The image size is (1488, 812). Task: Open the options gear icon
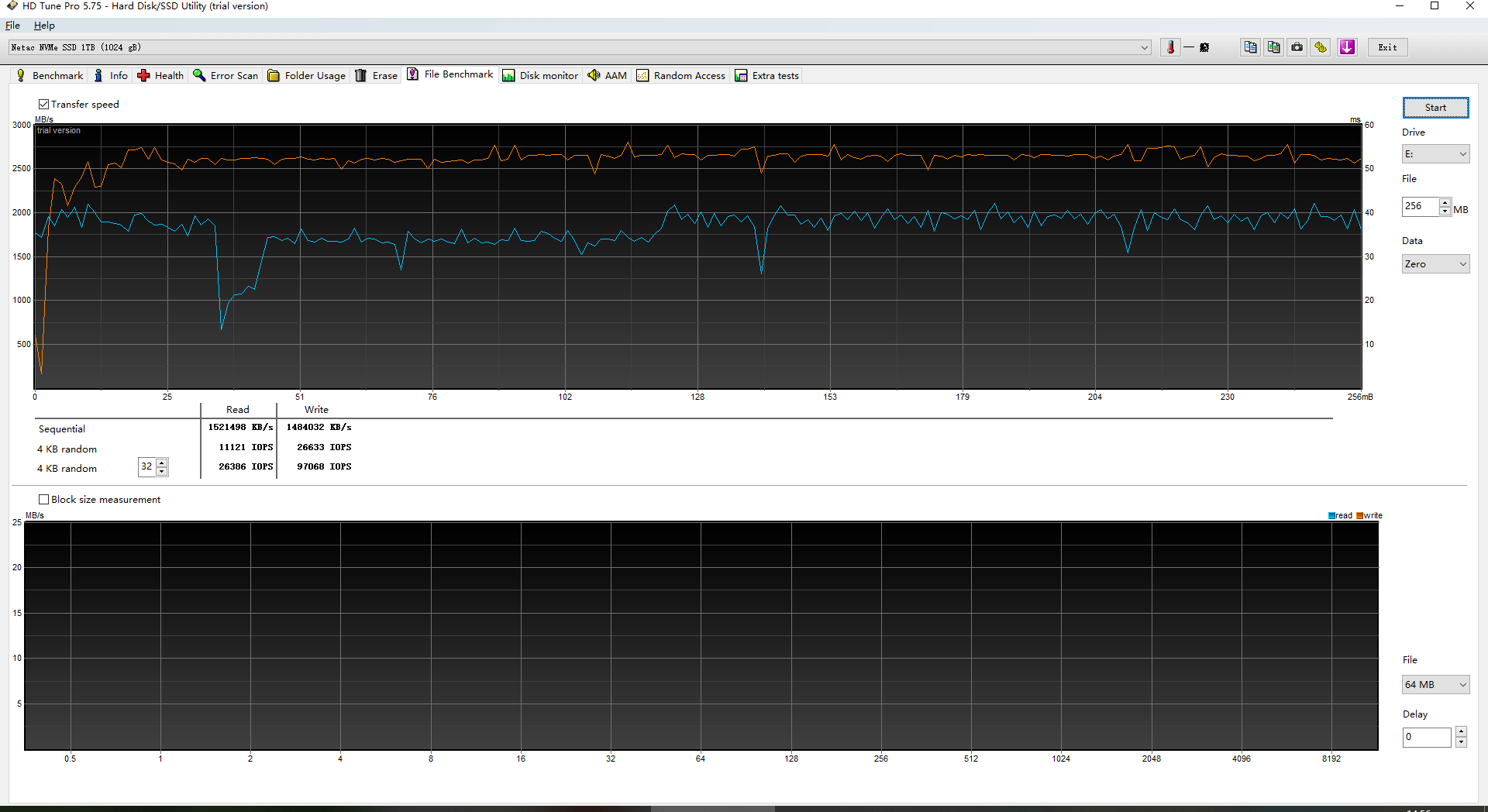click(x=1321, y=47)
